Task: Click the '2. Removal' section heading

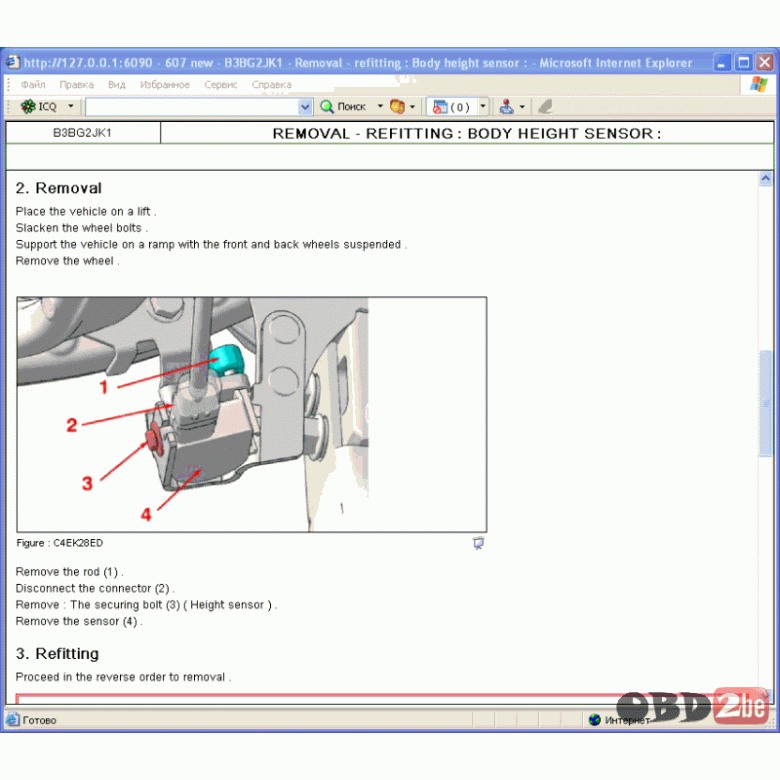Action: point(59,188)
